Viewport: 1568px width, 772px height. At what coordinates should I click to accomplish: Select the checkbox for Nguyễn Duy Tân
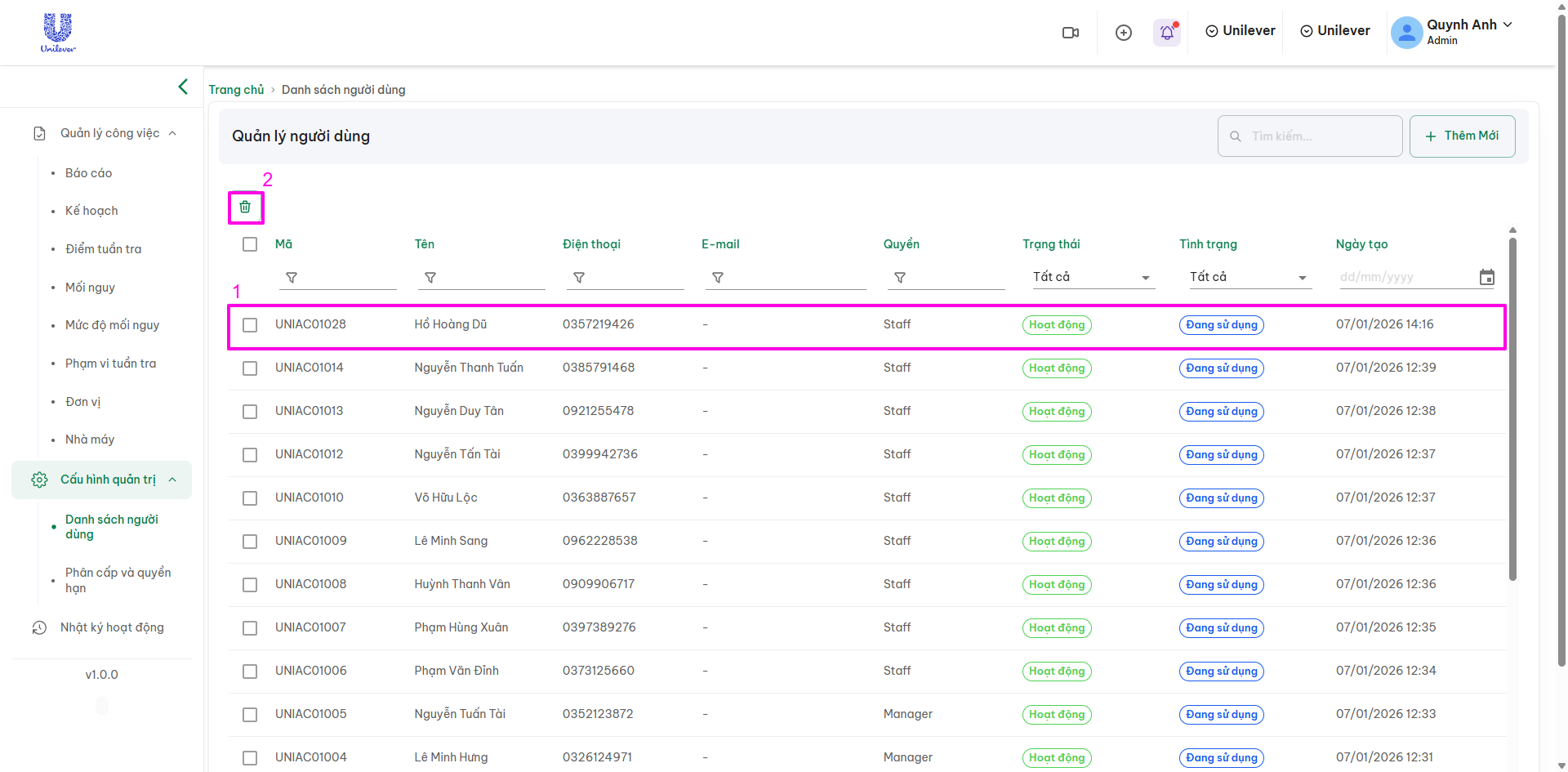[x=250, y=412]
